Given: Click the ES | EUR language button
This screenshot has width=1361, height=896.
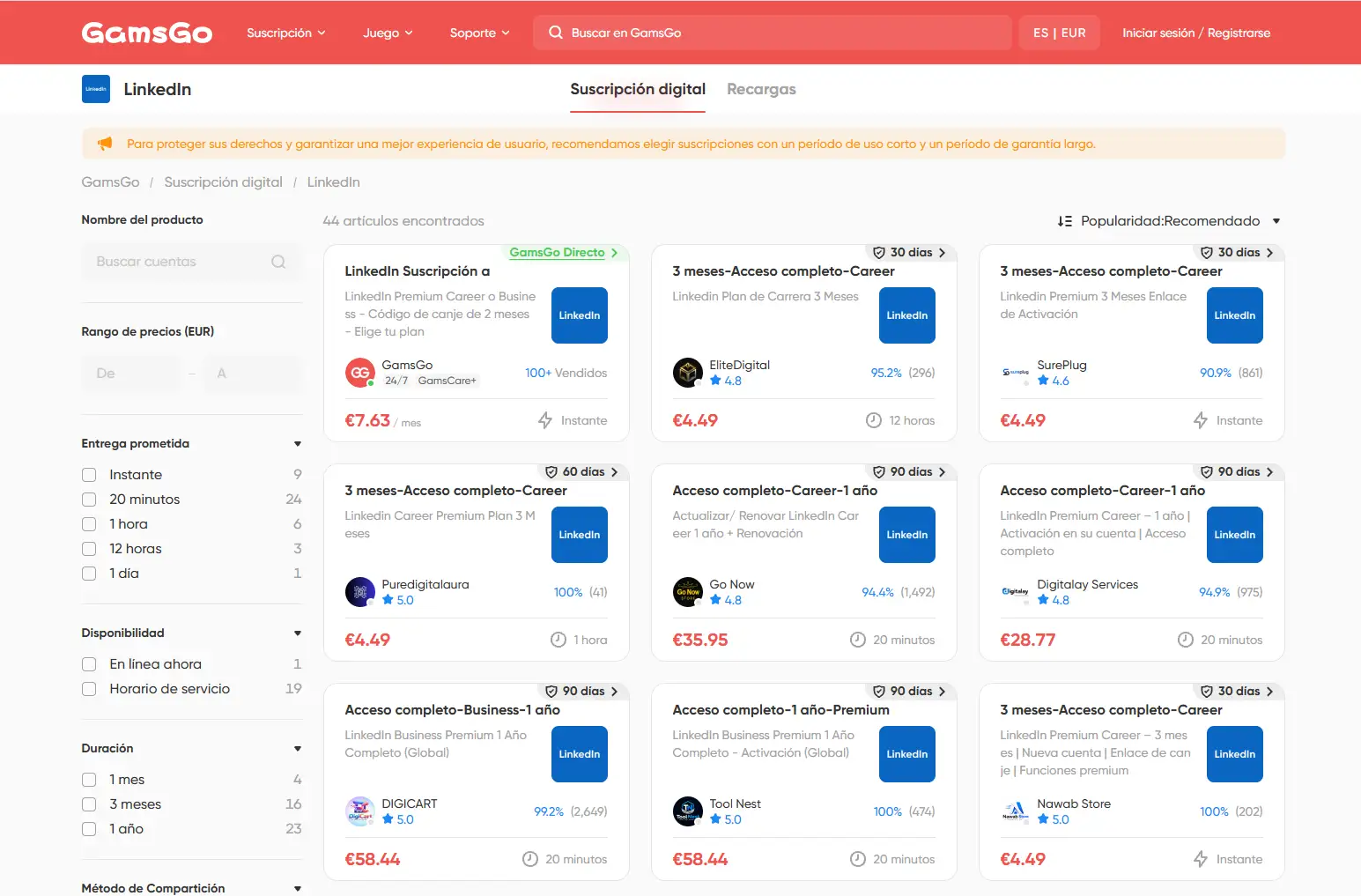Looking at the screenshot, I should point(1060,33).
